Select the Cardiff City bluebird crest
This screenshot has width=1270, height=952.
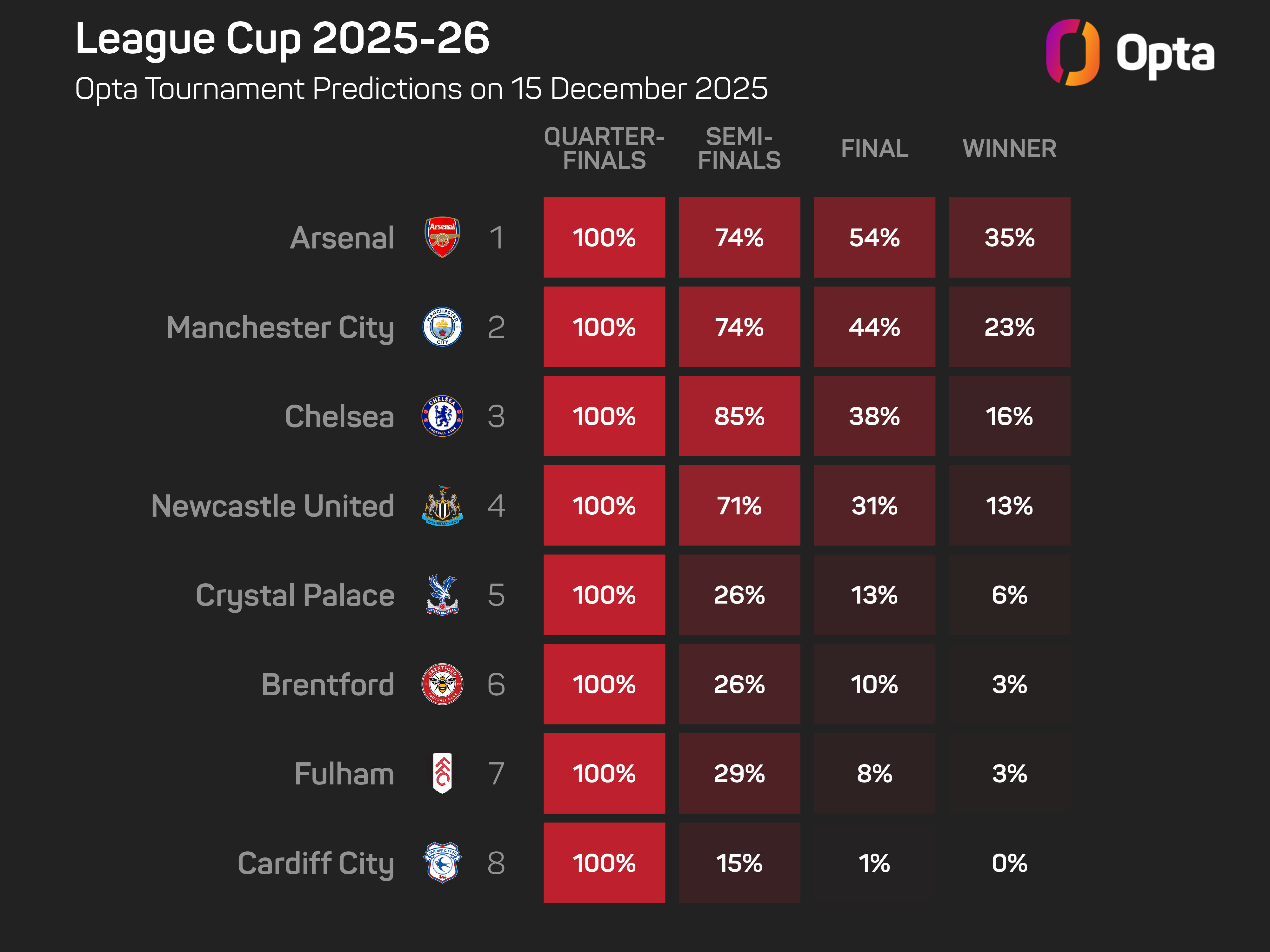point(442,863)
